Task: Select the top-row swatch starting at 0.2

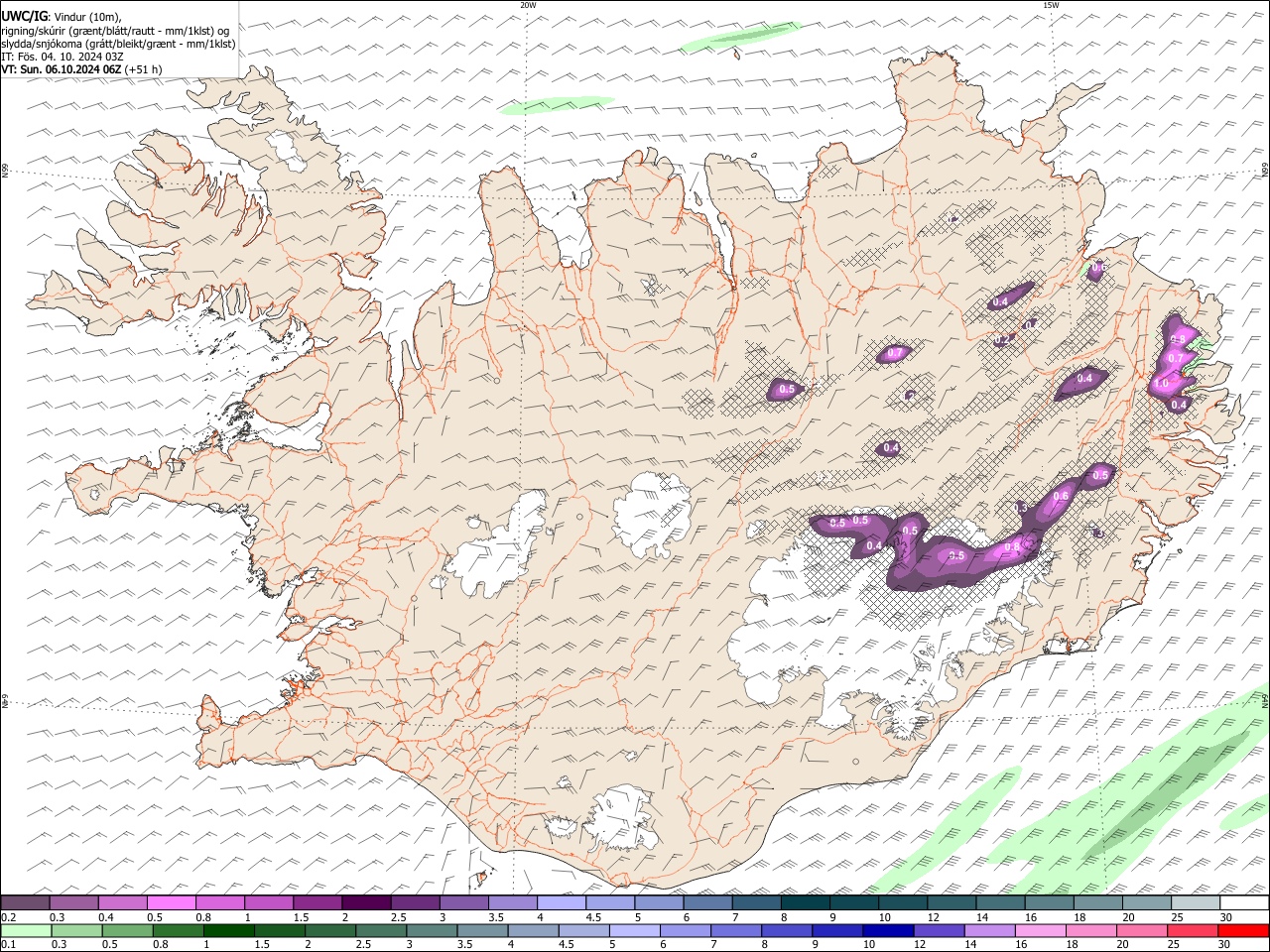Action: point(25,903)
